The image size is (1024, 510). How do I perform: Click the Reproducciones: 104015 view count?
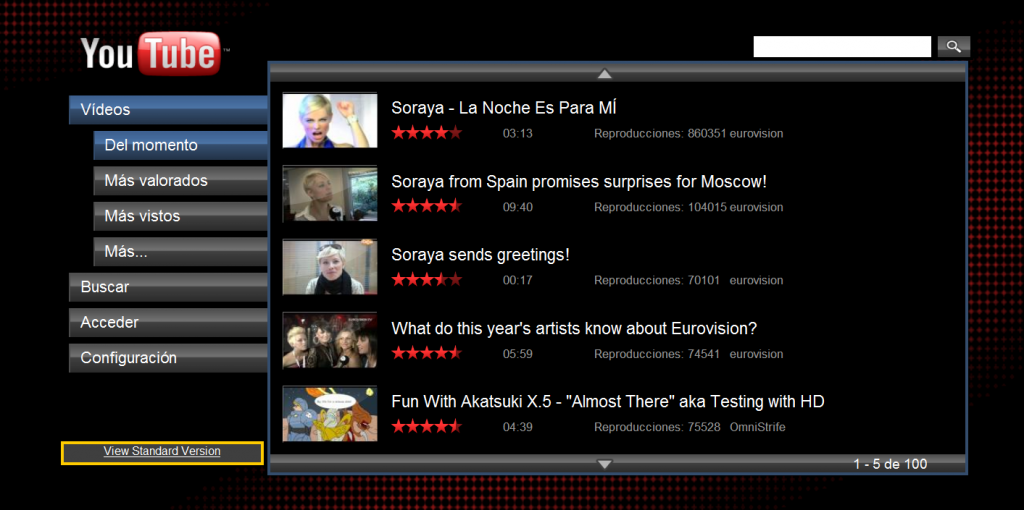pos(660,207)
